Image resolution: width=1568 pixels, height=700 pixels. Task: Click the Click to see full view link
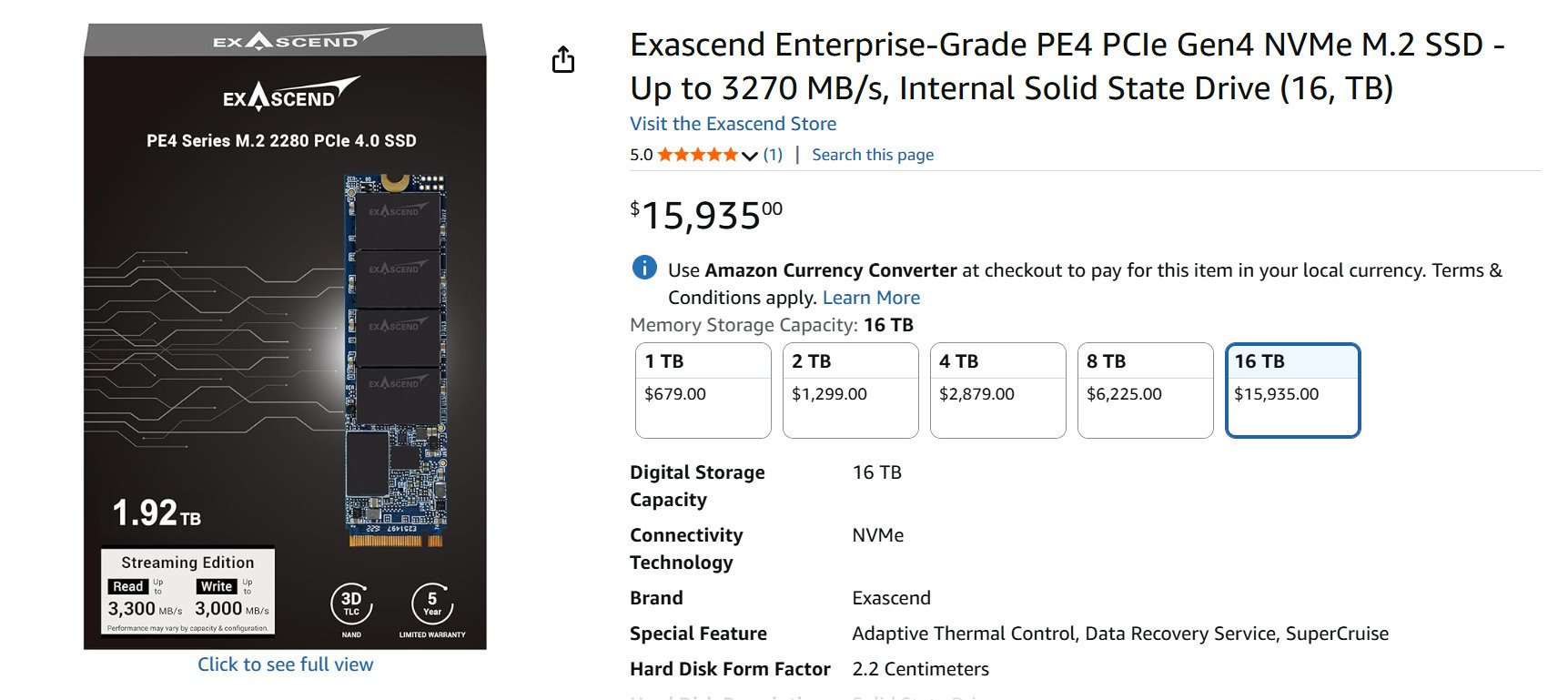[285, 664]
